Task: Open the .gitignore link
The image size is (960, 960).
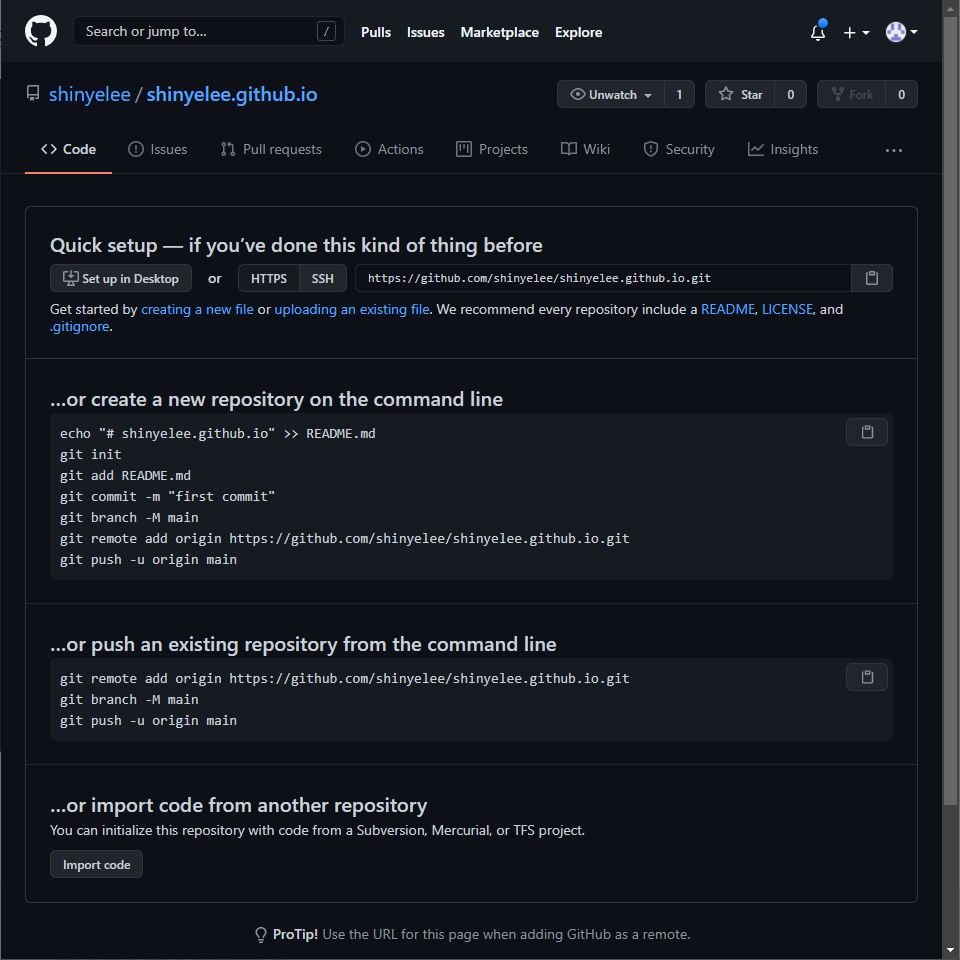Action: (80, 326)
